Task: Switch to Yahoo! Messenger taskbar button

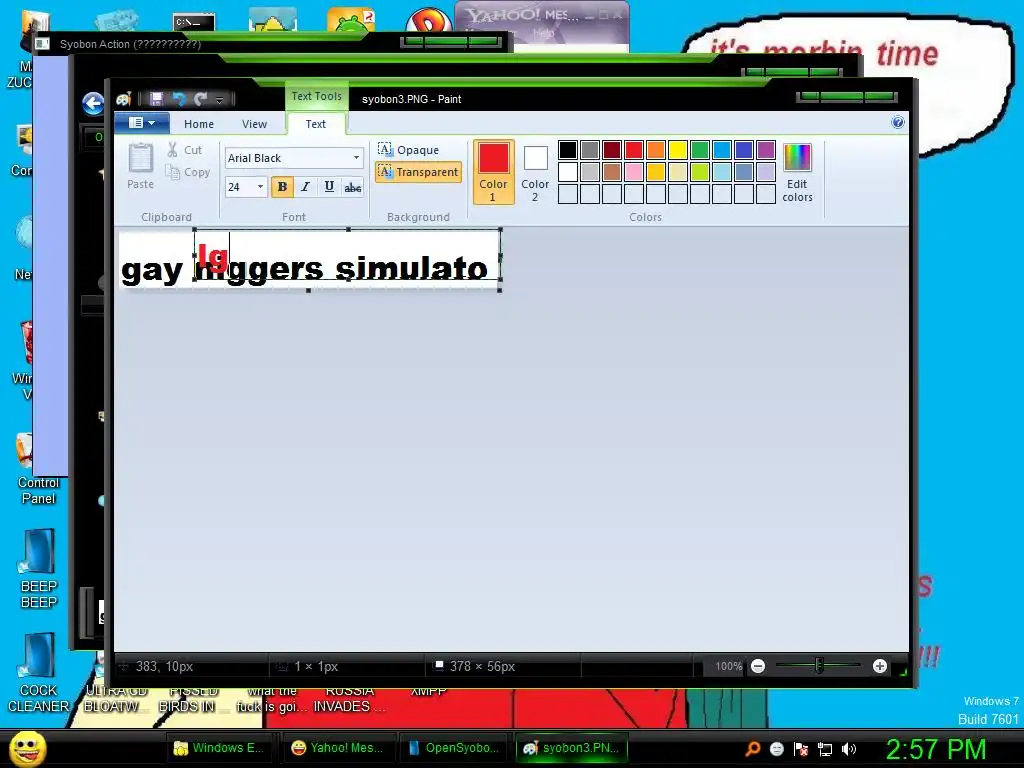Action: pos(338,748)
